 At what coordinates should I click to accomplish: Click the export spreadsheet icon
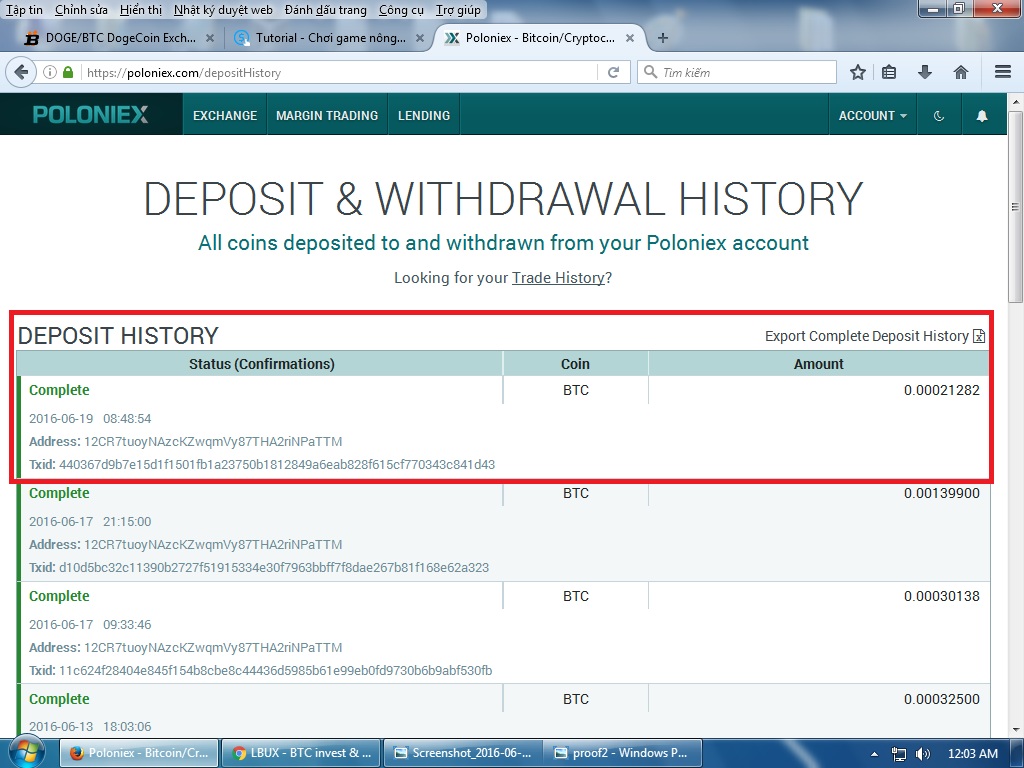[978, 336]
